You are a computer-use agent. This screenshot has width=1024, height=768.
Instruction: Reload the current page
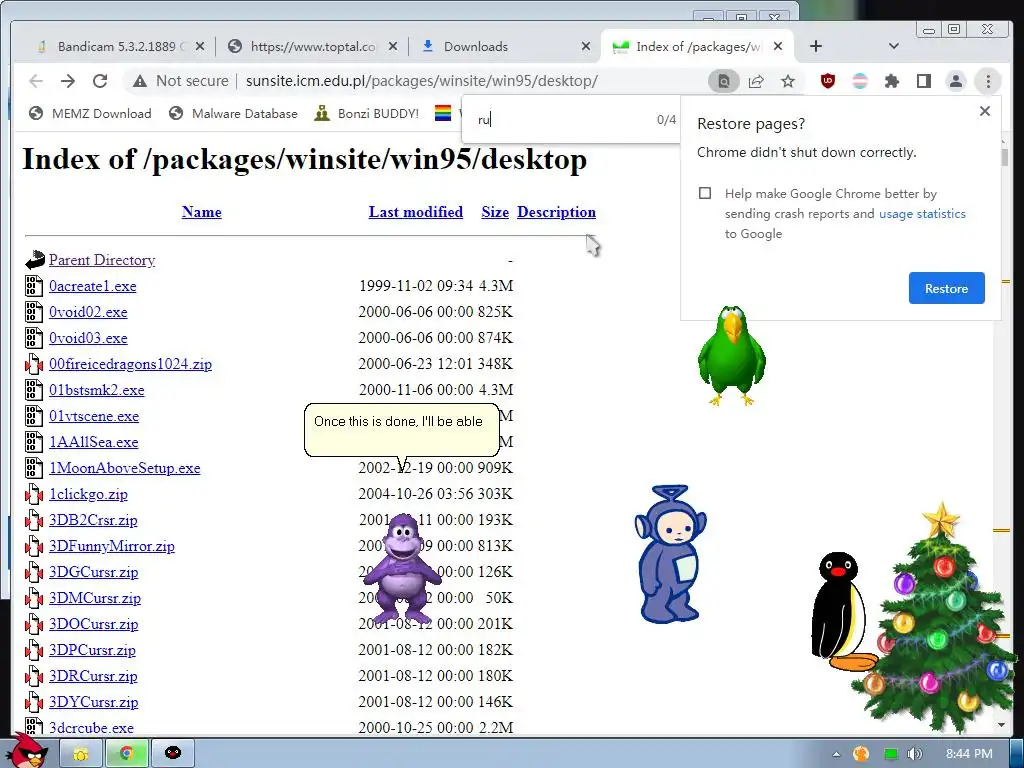pyautogui.click(x=100, y=81)
